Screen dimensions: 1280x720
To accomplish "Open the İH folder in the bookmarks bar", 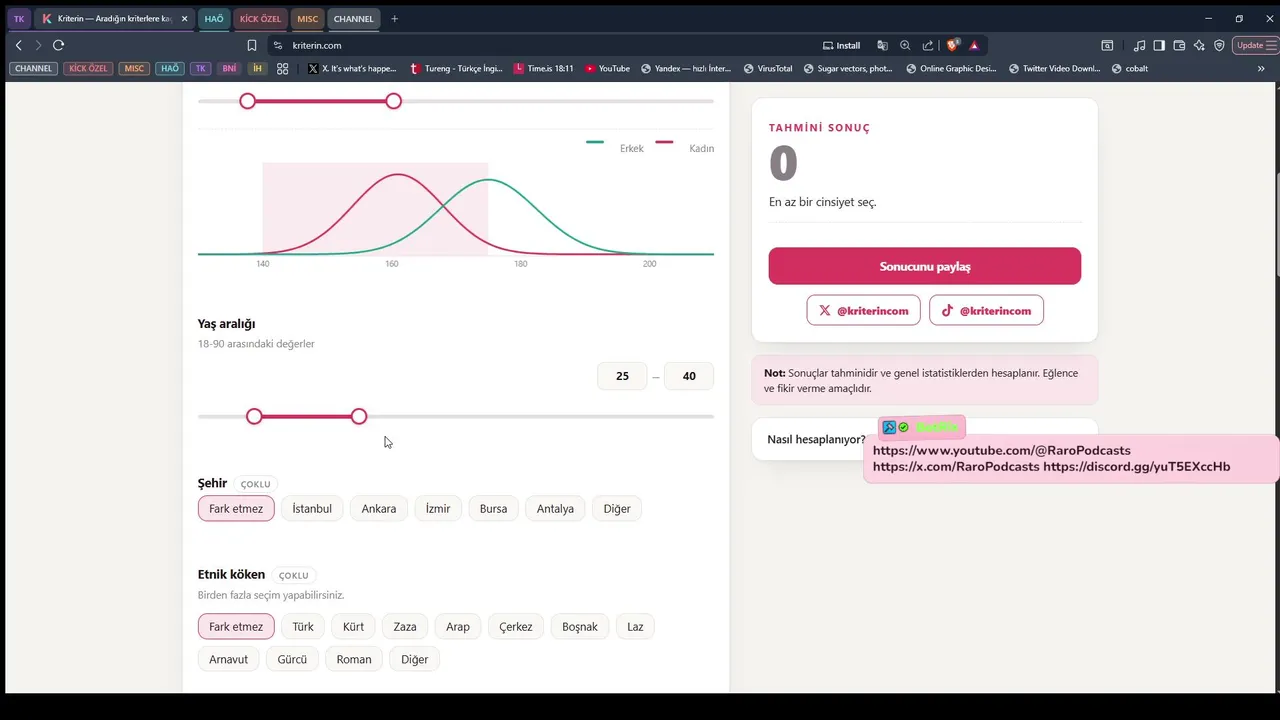I will (258, 69).
